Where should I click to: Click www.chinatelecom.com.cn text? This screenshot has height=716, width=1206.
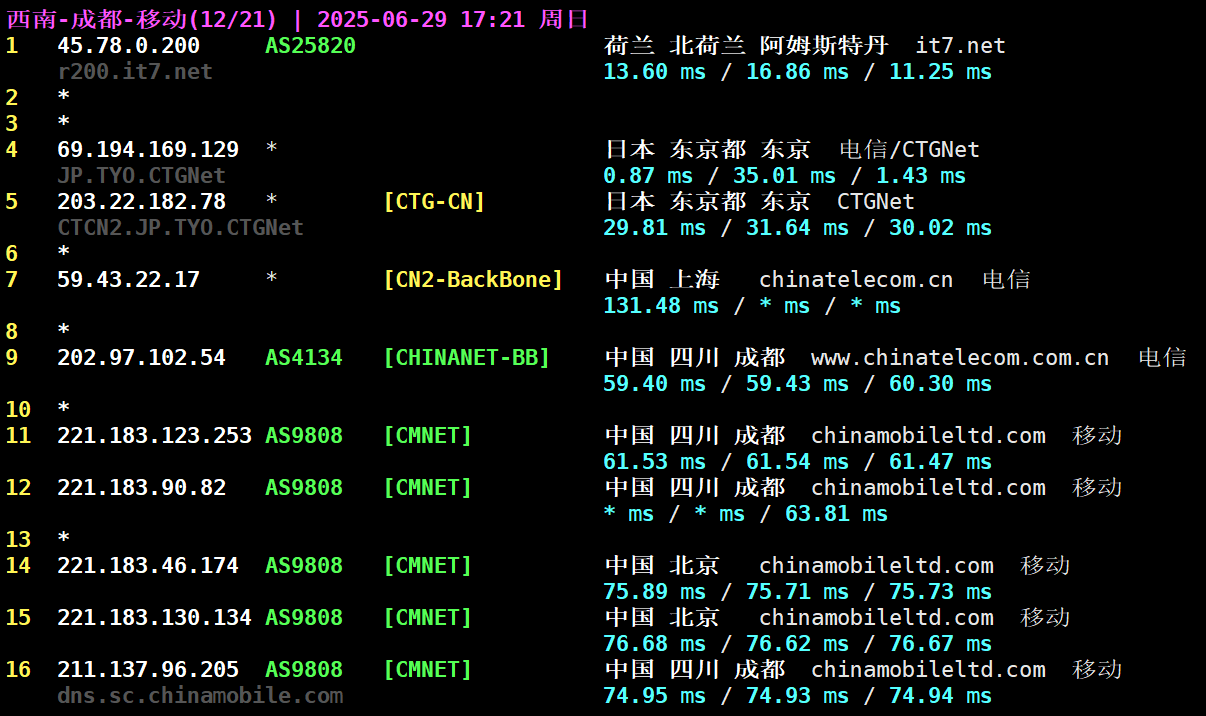tap(960, 358)
